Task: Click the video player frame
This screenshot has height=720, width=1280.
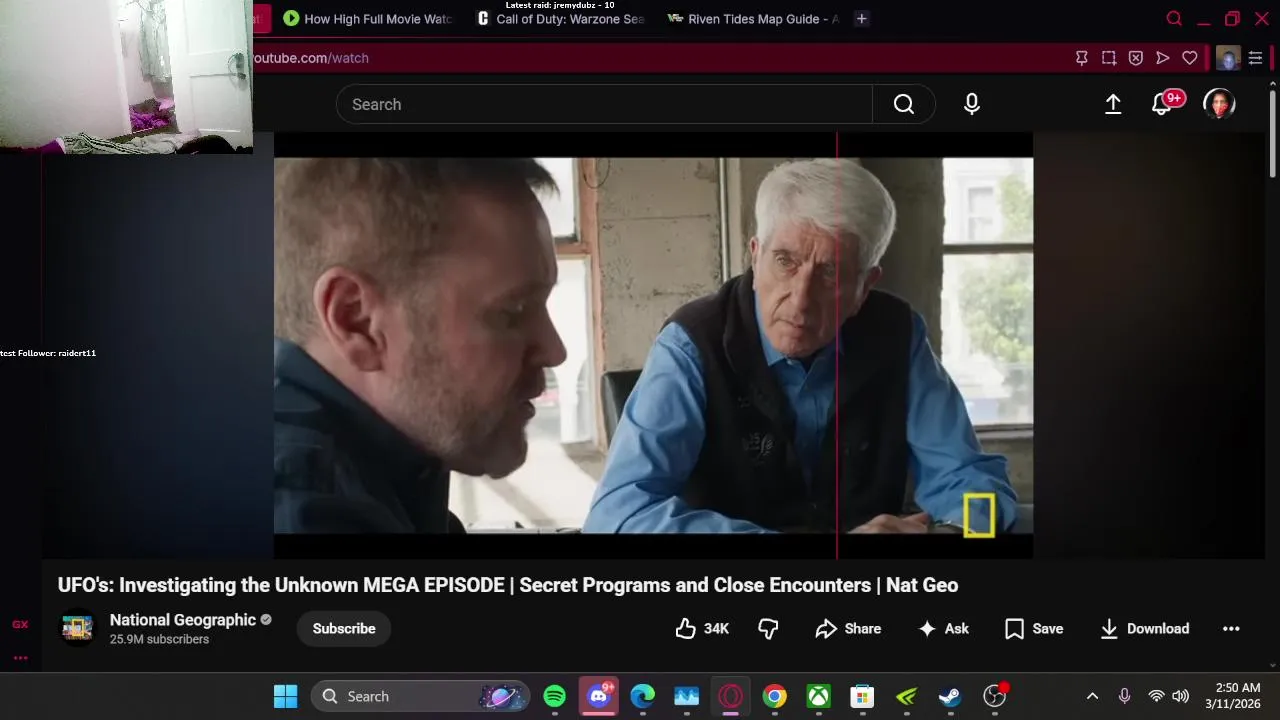Action: click(653, 345)
